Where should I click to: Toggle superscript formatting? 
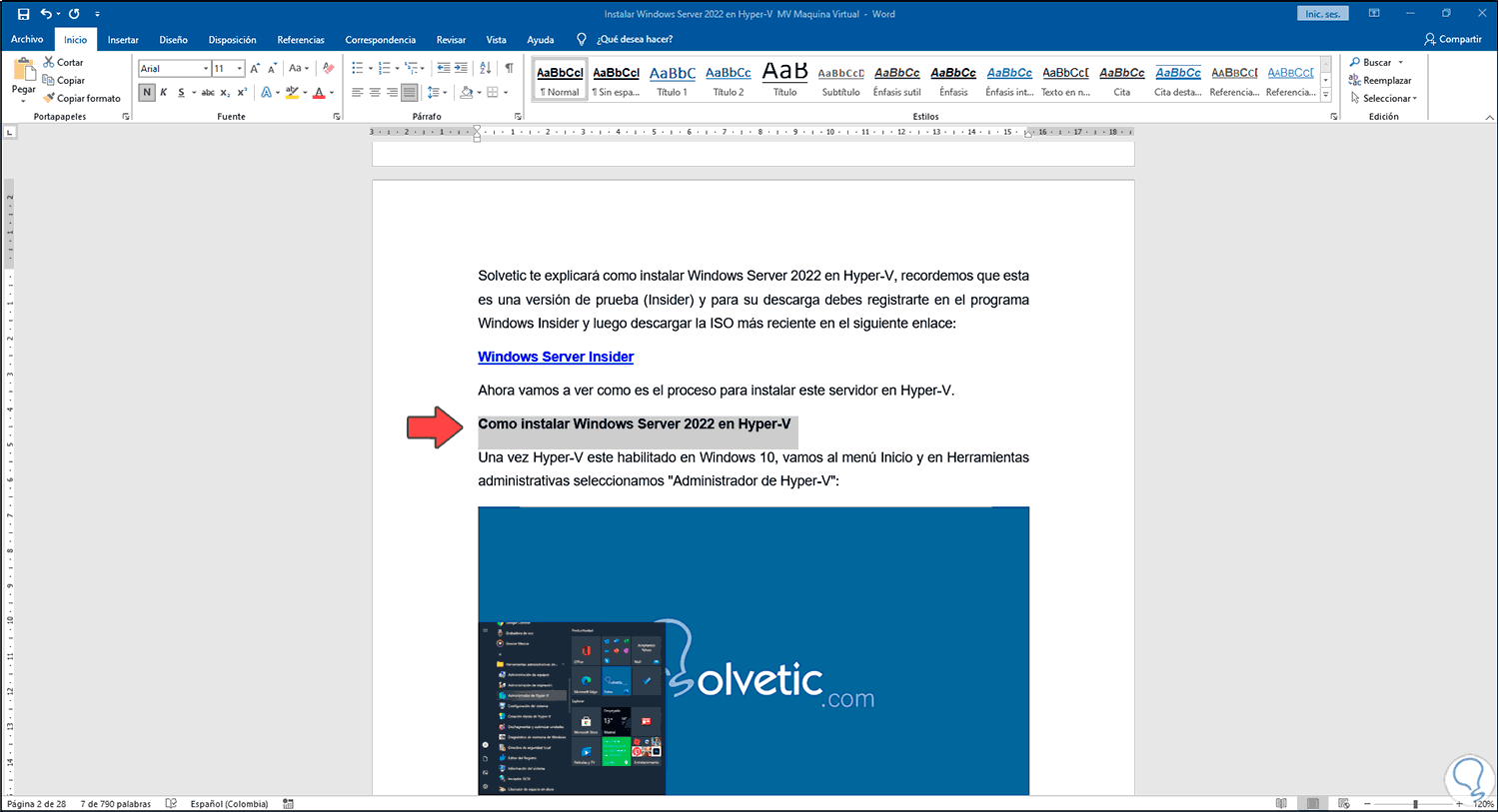click(x=242, y=92)
